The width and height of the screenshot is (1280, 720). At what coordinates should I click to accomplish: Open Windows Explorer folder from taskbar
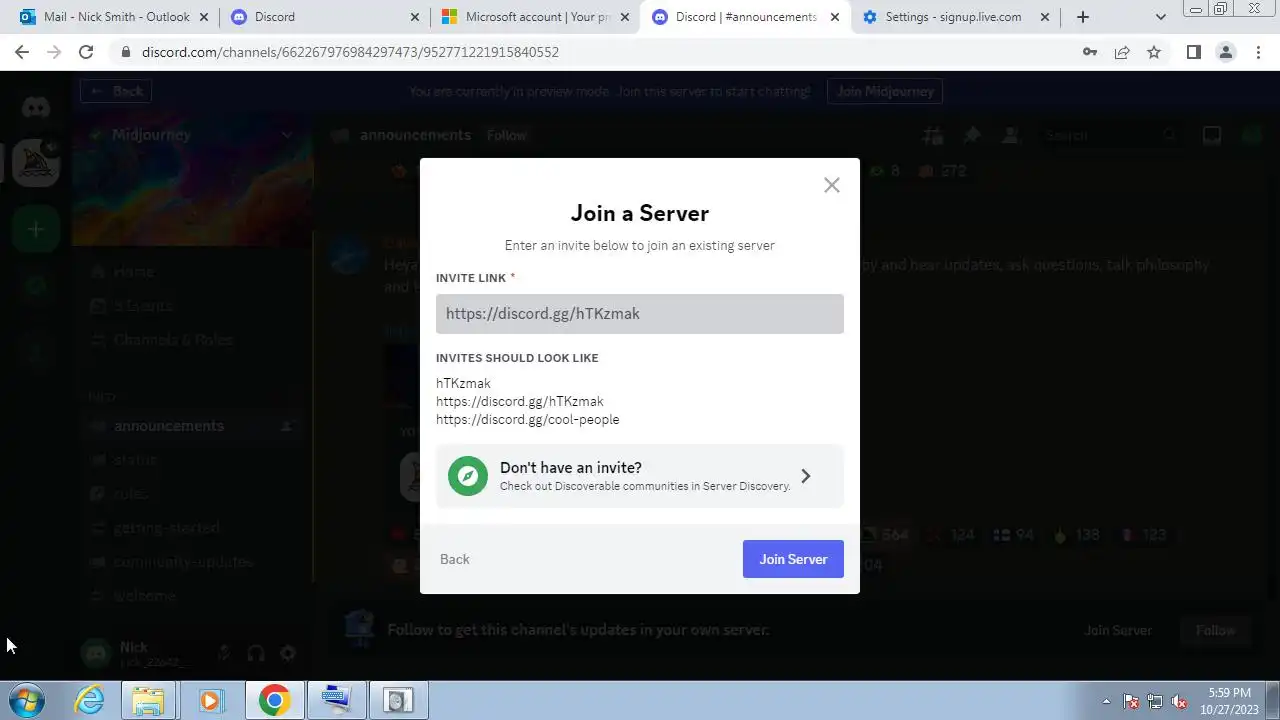click(x=148, y=700)
